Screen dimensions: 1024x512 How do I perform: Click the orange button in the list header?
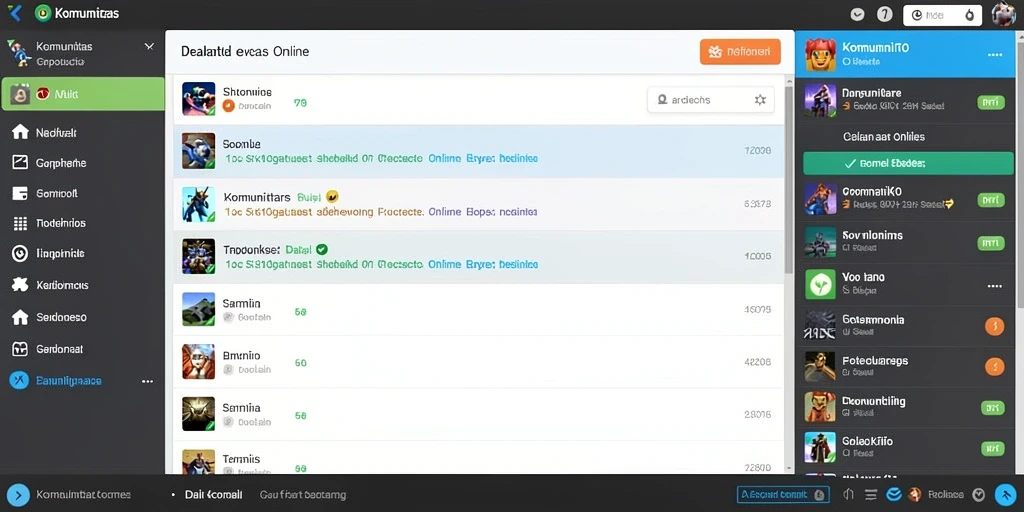click(x=740, y=52)
